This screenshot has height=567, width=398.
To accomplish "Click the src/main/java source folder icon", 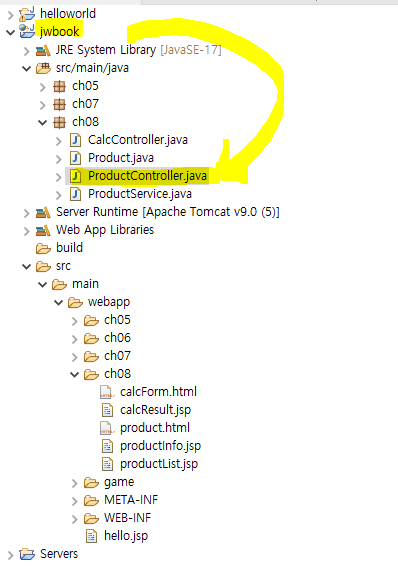I will point(43,68).
